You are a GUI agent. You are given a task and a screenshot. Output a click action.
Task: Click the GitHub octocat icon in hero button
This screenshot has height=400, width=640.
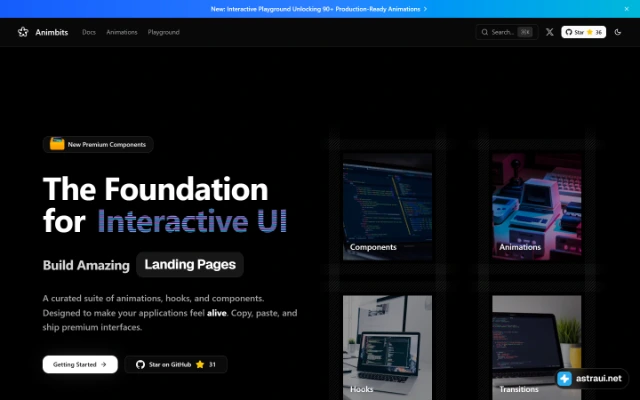(x=140, y=364)
